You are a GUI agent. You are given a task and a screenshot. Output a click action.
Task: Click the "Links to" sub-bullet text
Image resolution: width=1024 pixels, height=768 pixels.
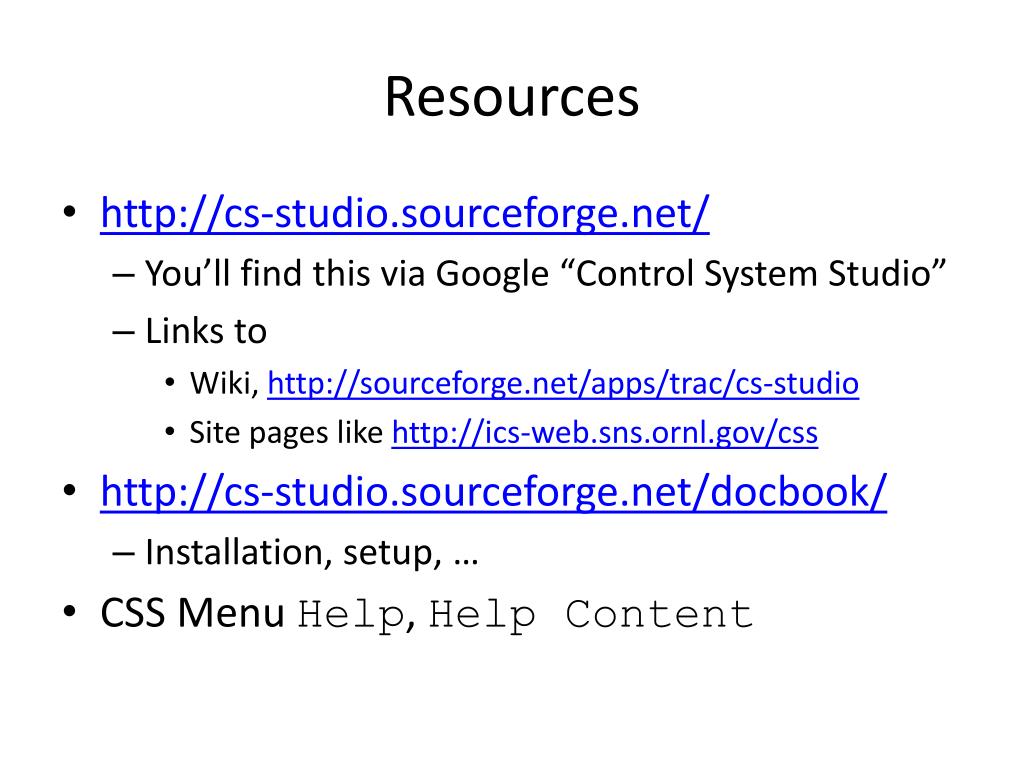pos(206,330)
